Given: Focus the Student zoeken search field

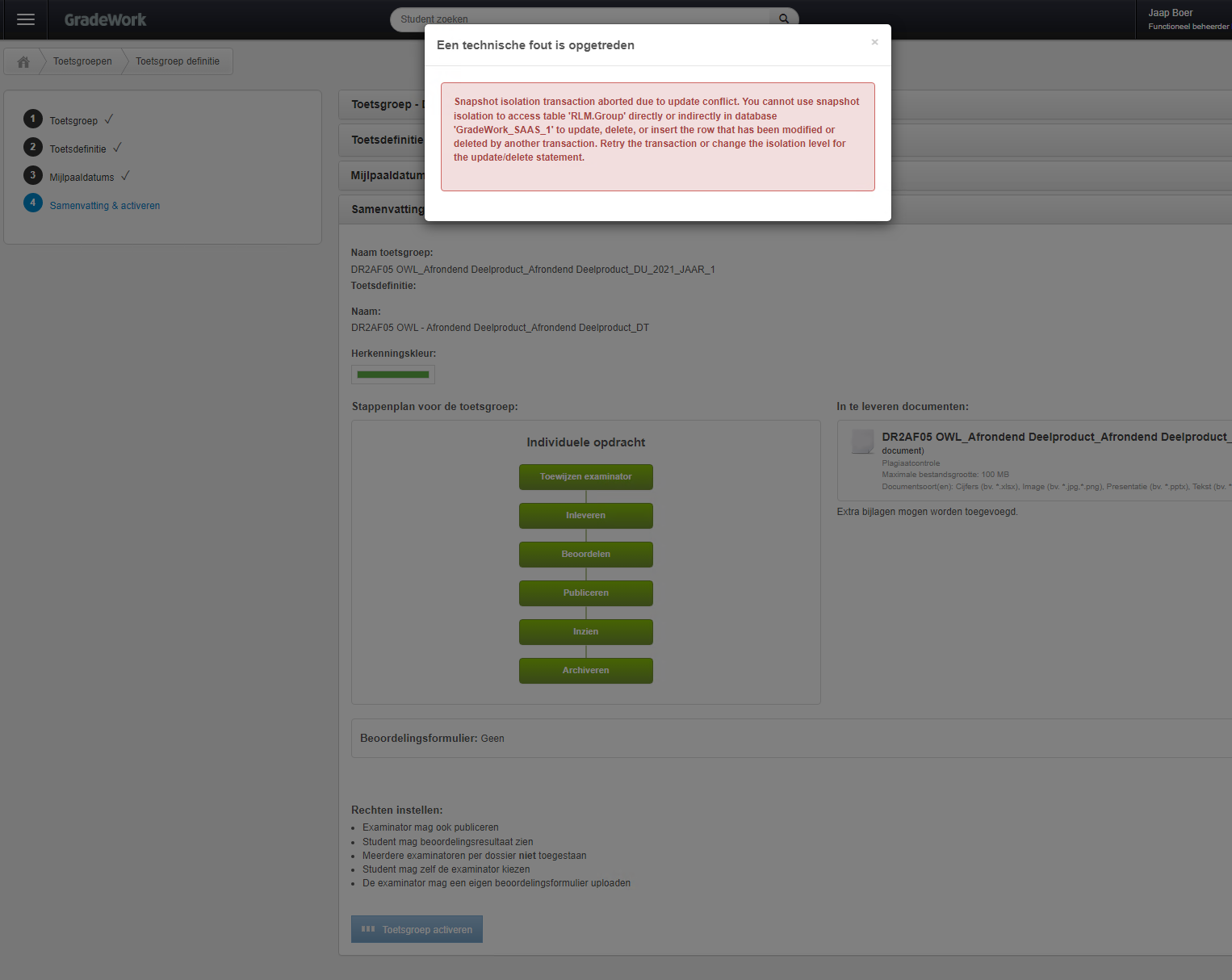Looking at the screenshot, I should (x=581, y=19).
